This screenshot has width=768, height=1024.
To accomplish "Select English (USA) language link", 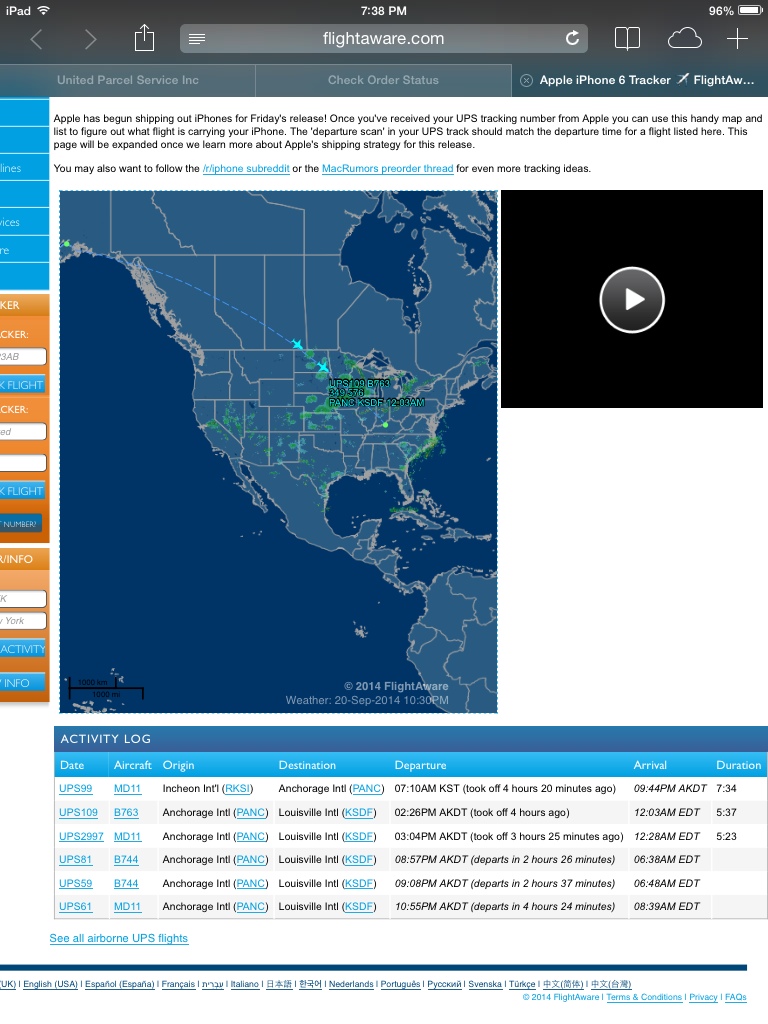I will pos(50,984).
